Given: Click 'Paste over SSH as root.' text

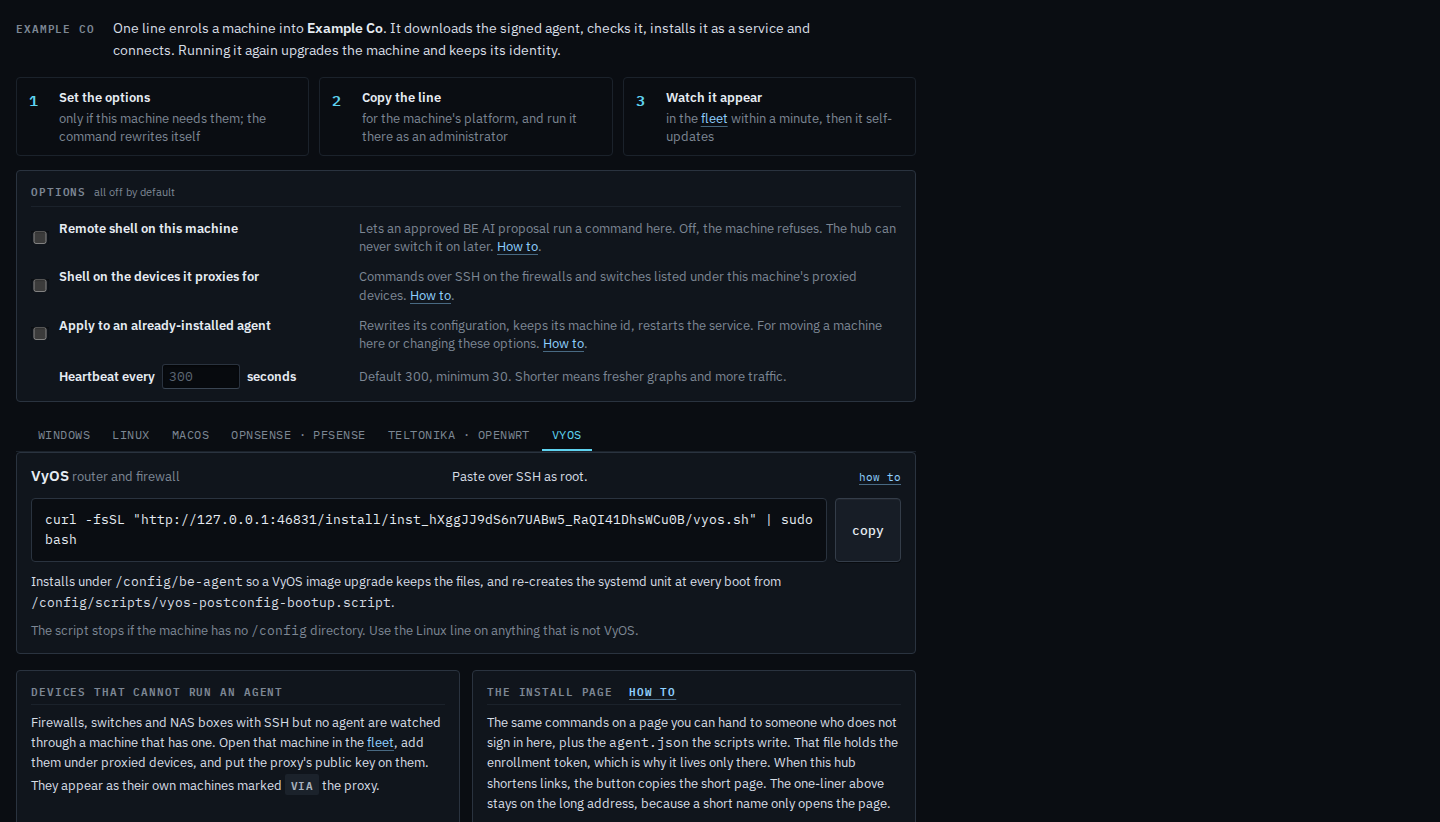Looking at the screenshot, I should [x=520, y=477].
